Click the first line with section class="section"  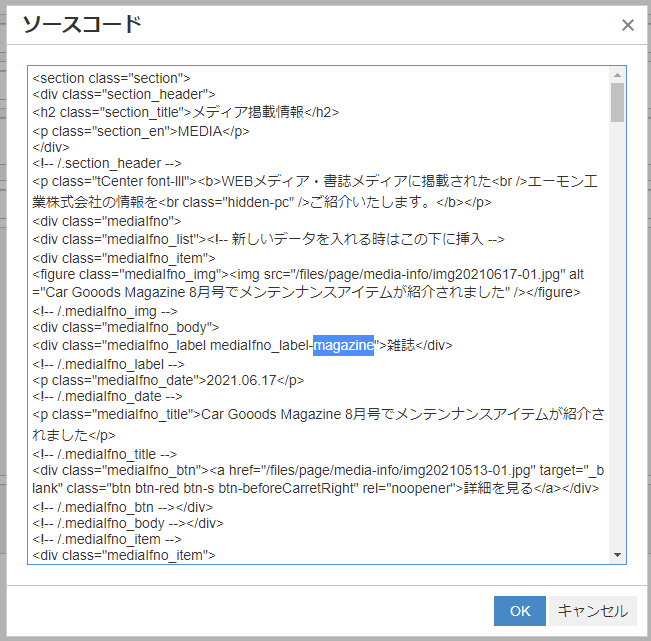(111, 77)
